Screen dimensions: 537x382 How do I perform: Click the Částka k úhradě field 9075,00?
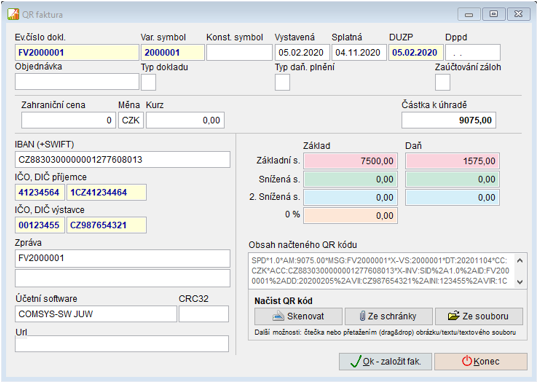pos(449,120)
